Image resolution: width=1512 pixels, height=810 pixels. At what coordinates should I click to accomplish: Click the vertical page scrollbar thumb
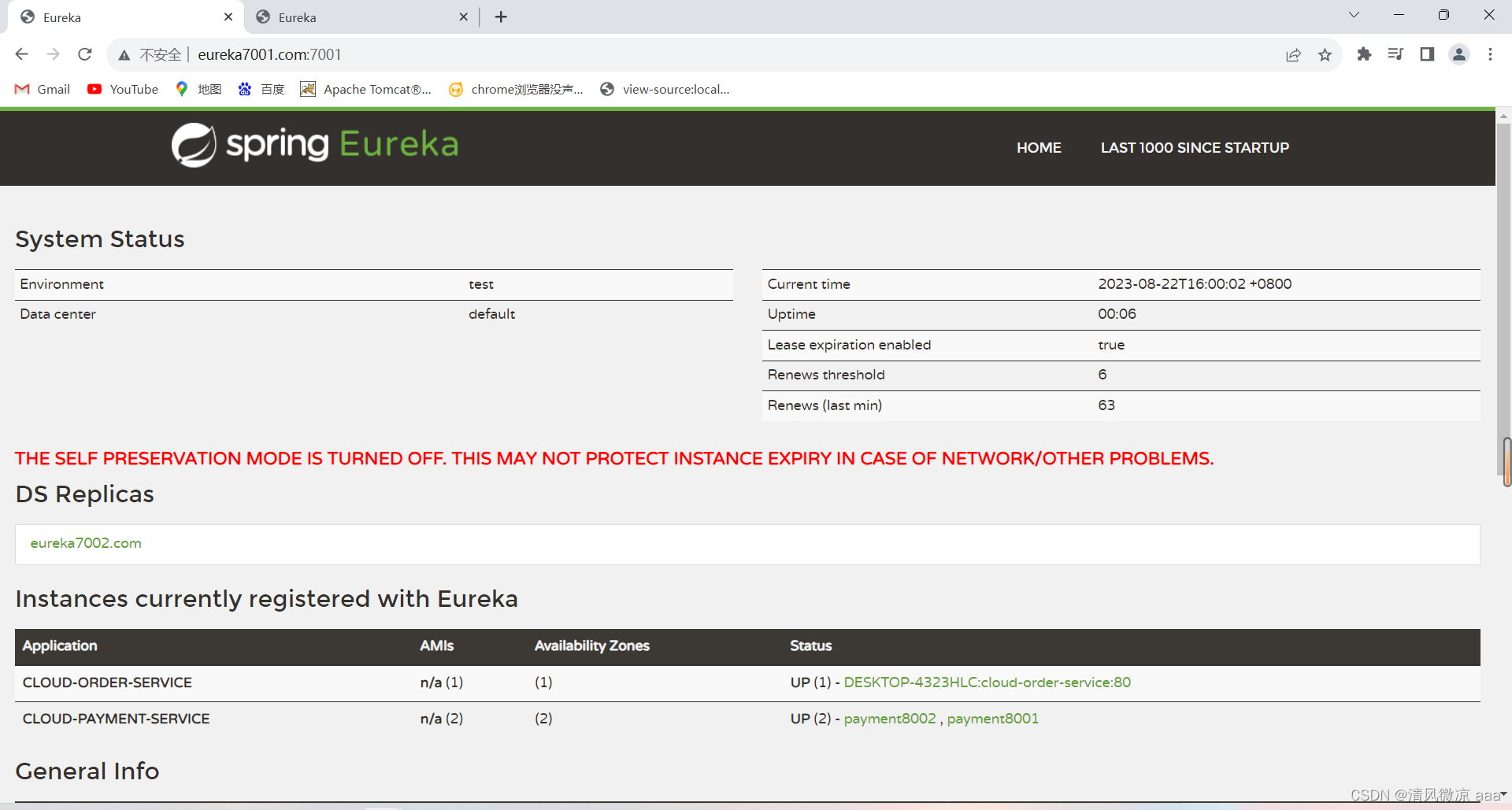click(x=1504, y=300)
